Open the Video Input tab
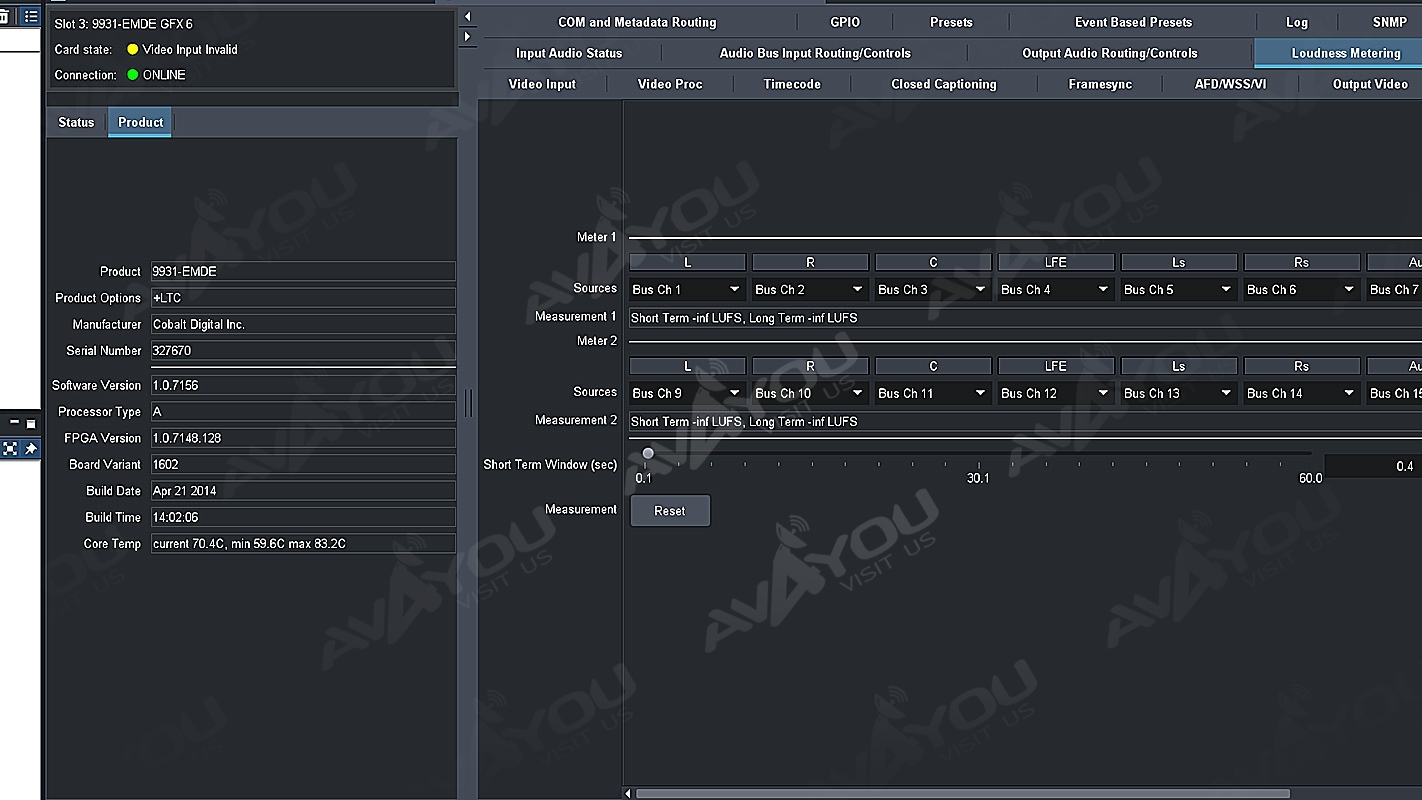 coord(542,84)
